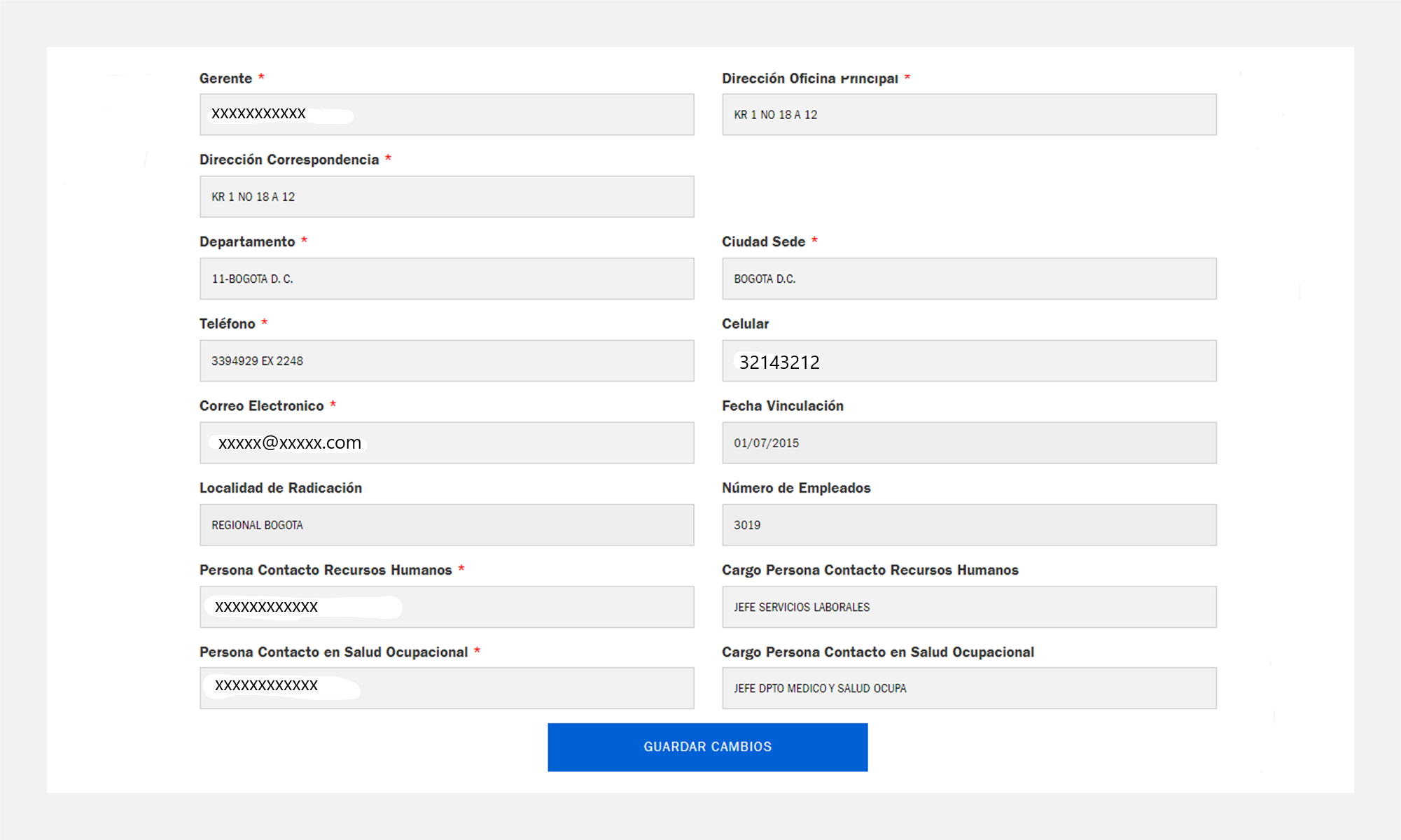Click the Cargo Persona Contacto Recursos Humanos label
This screenshot has width=1401, height=840.
[870, 570]
